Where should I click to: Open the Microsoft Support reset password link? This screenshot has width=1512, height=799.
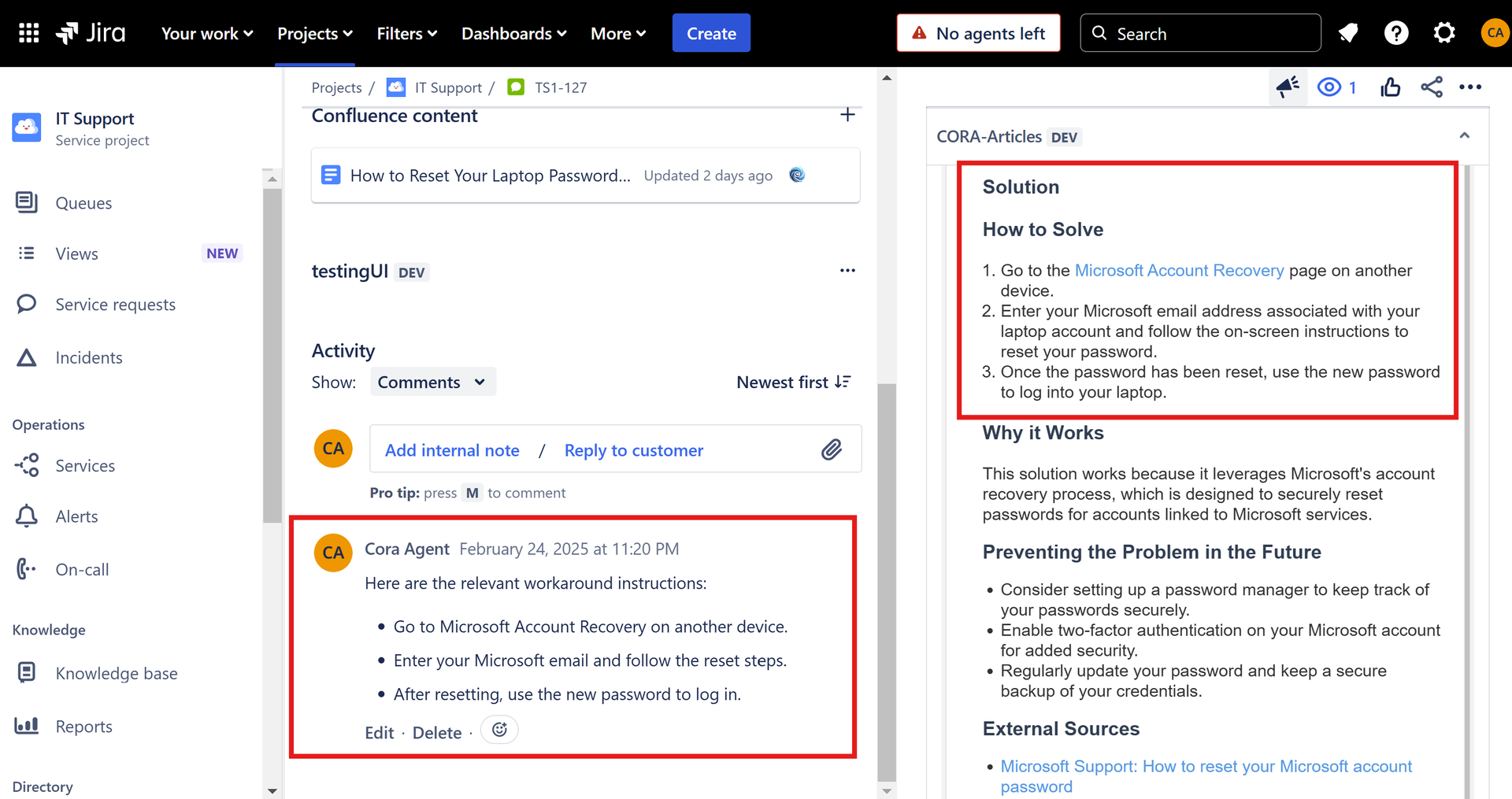pyautogui.click(x=1206, y=776)
